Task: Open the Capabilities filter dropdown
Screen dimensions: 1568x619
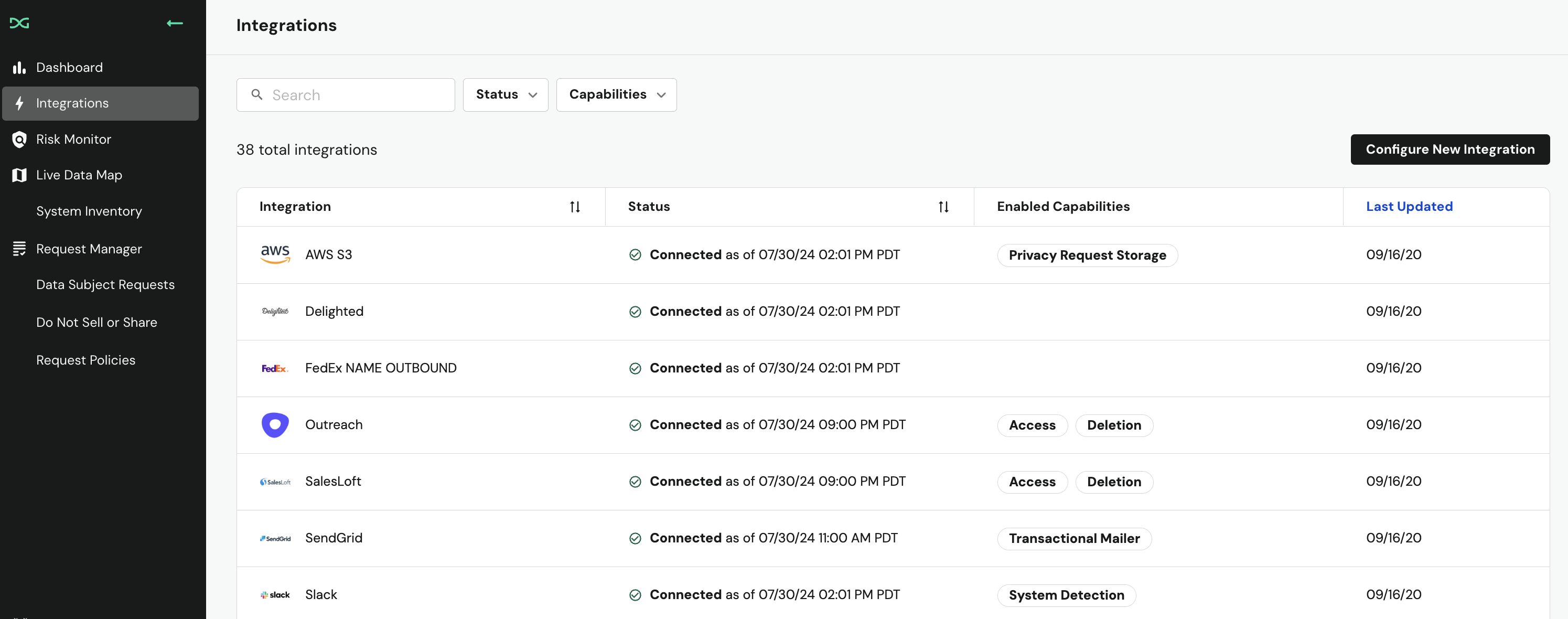Action: click(x=616, y=95)
